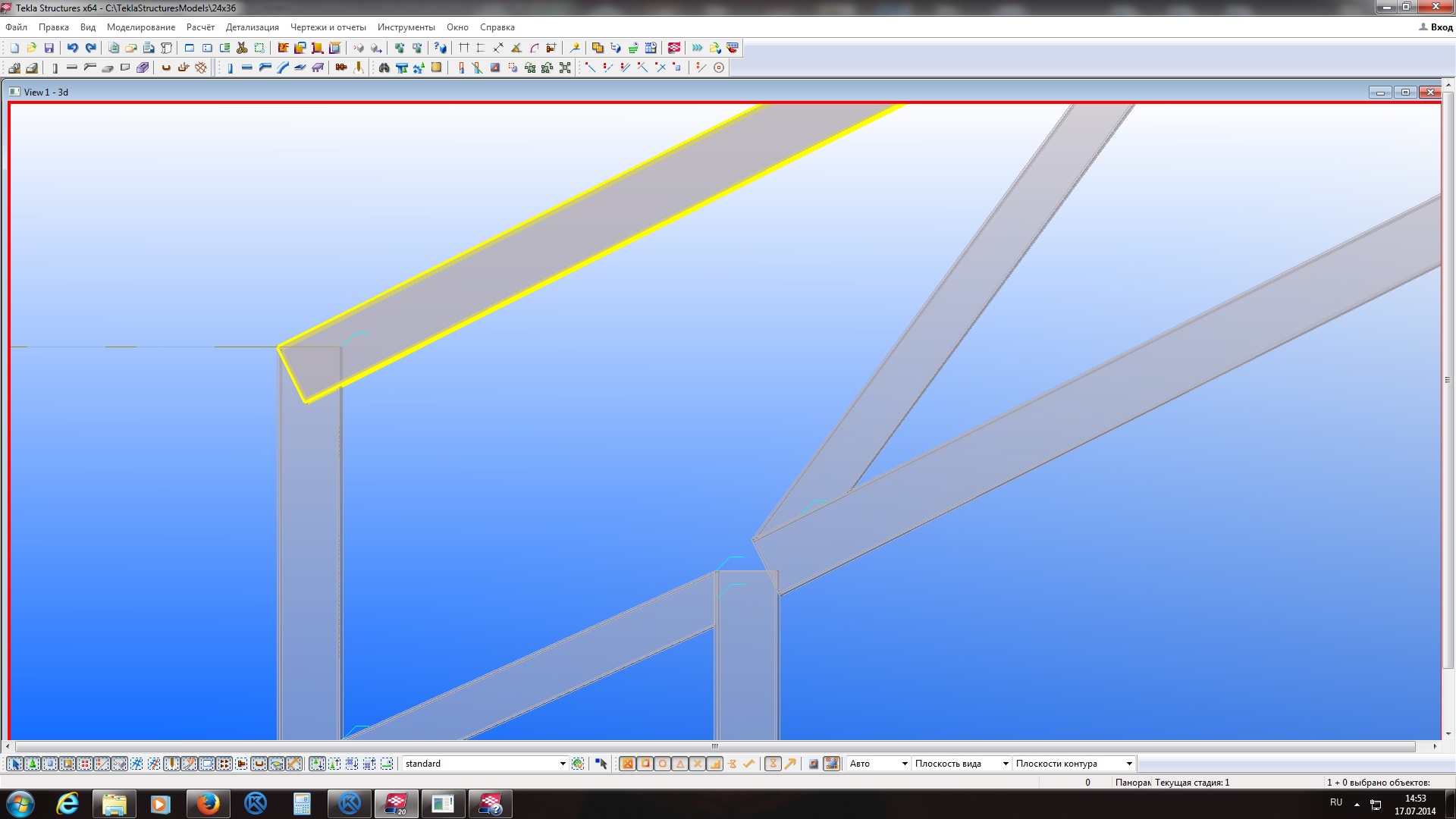Viewport: 1456px width, 819px height.
Task: Toggle the Select all selection switch
Action: point(14,764)
